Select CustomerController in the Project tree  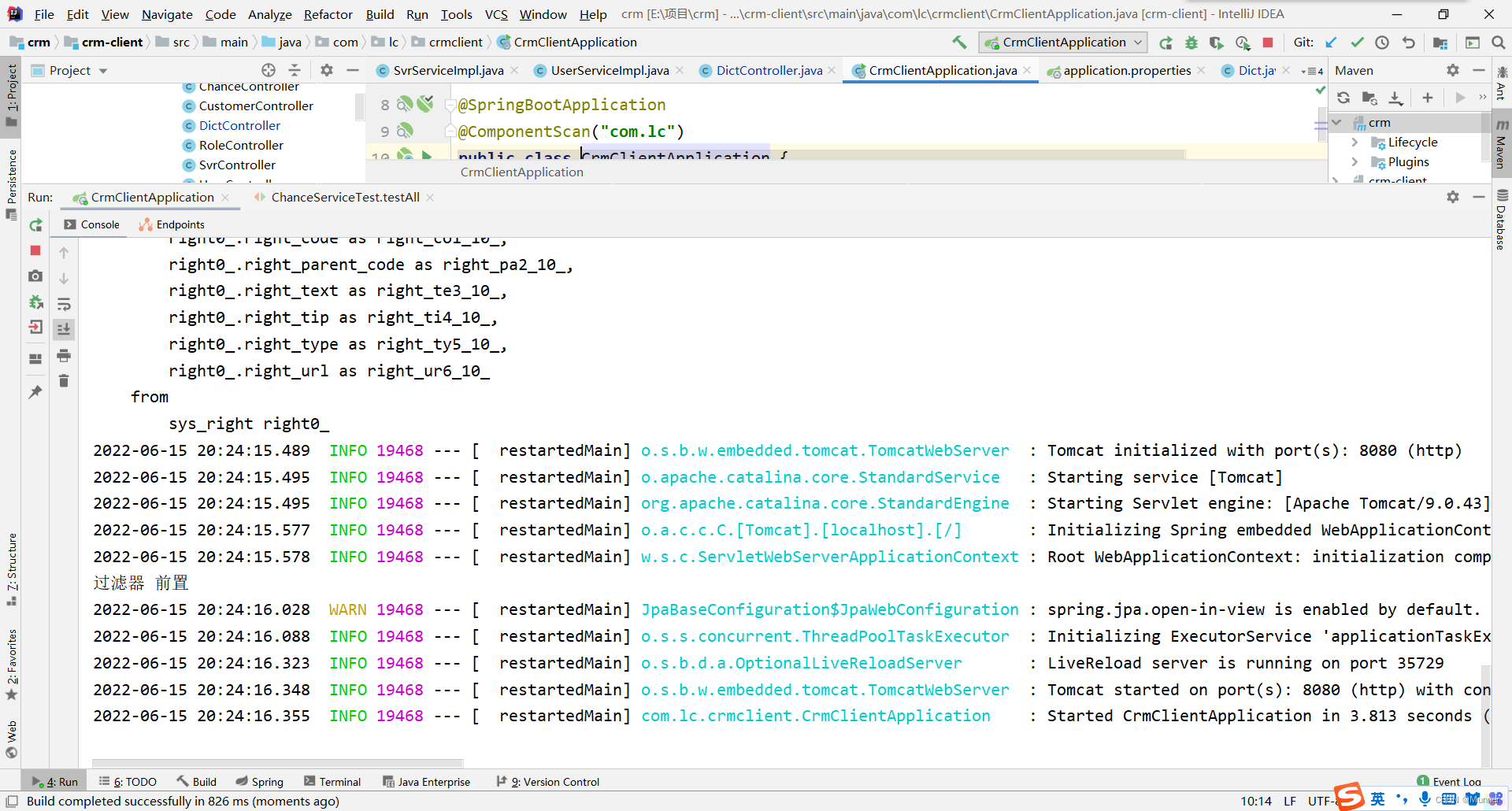point(256,106)
